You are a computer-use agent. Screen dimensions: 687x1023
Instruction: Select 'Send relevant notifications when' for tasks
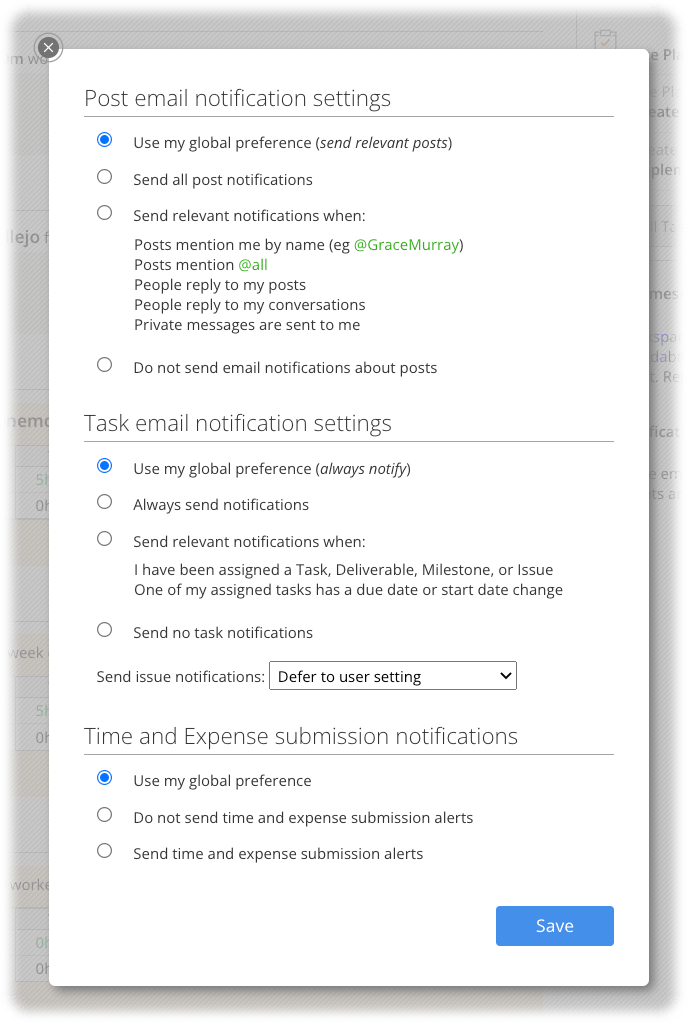pos(104,538)
